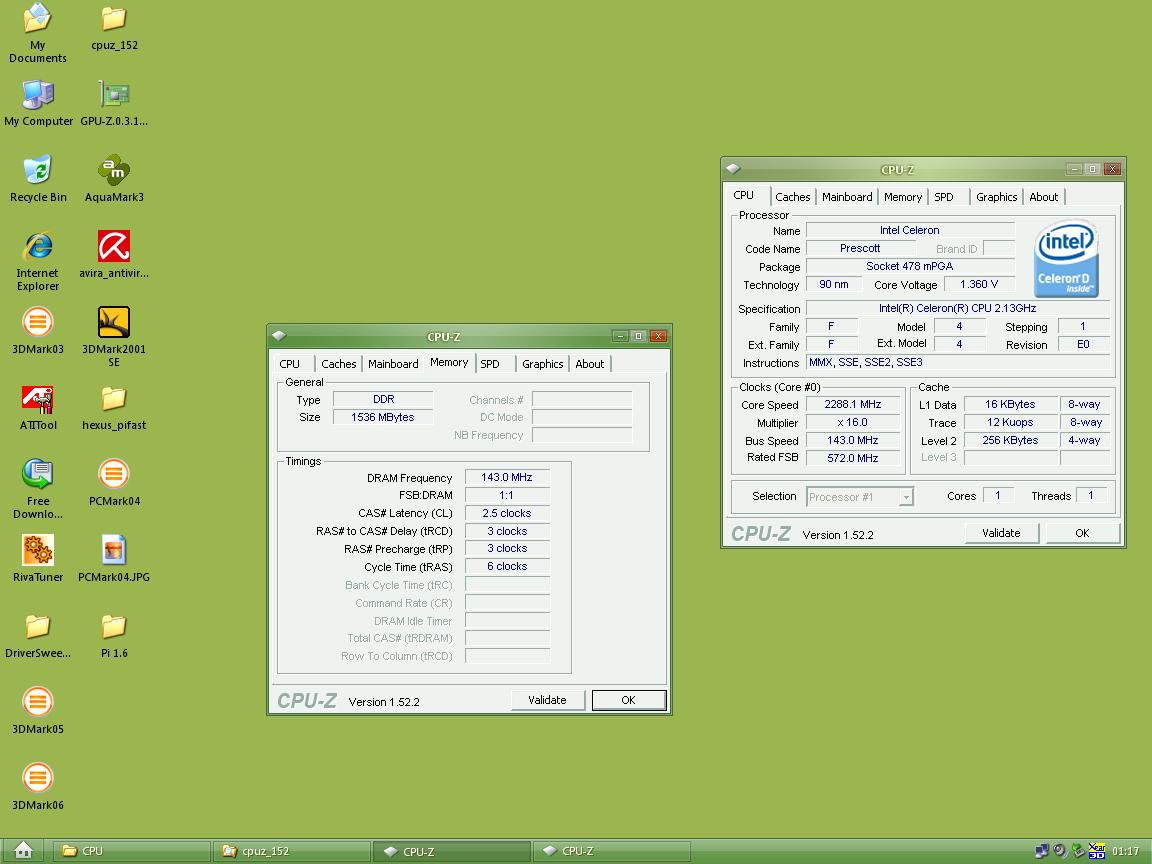
Task: Click the FSB:DRAM 1:1 value
Action: pyautogui.click(x=507, y=495)
